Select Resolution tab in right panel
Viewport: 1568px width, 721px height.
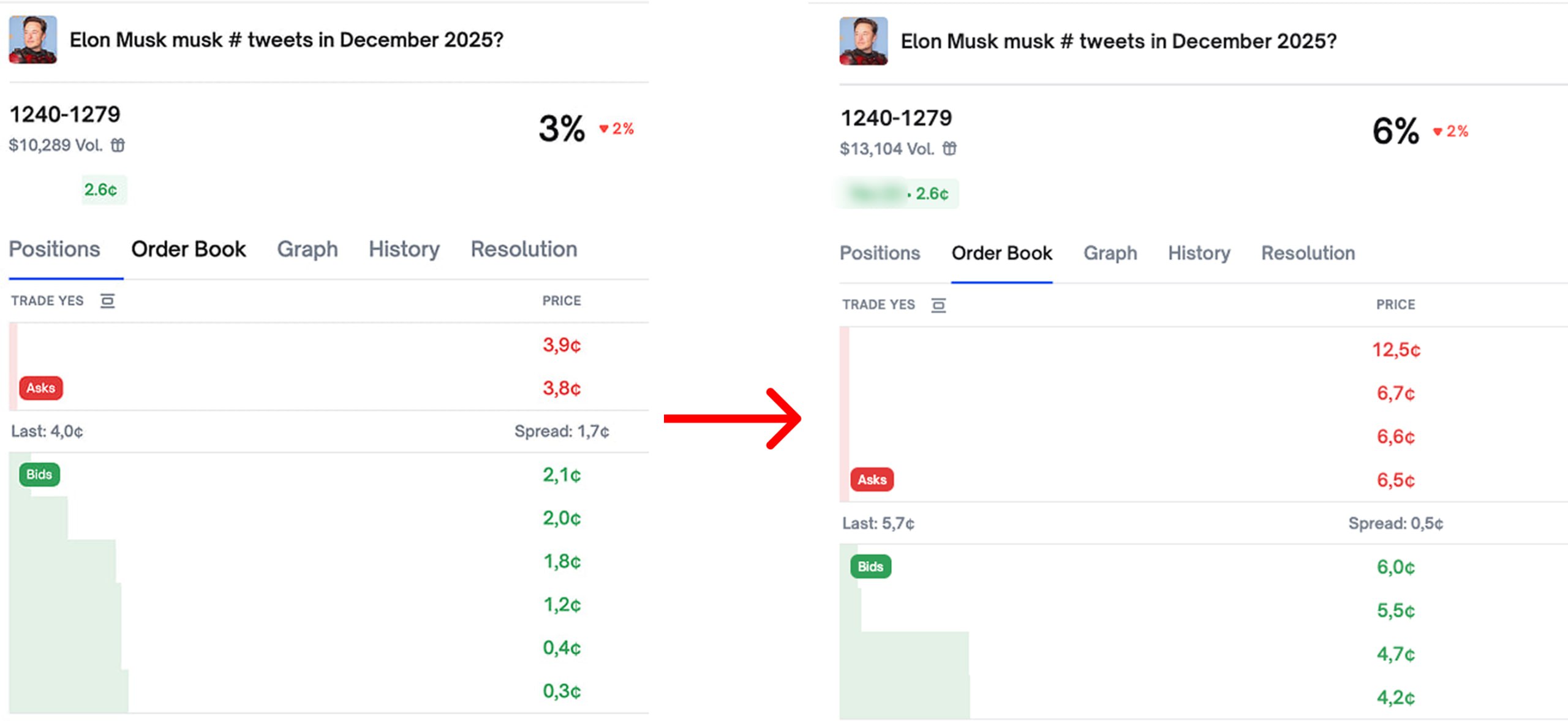[1308, 253]
